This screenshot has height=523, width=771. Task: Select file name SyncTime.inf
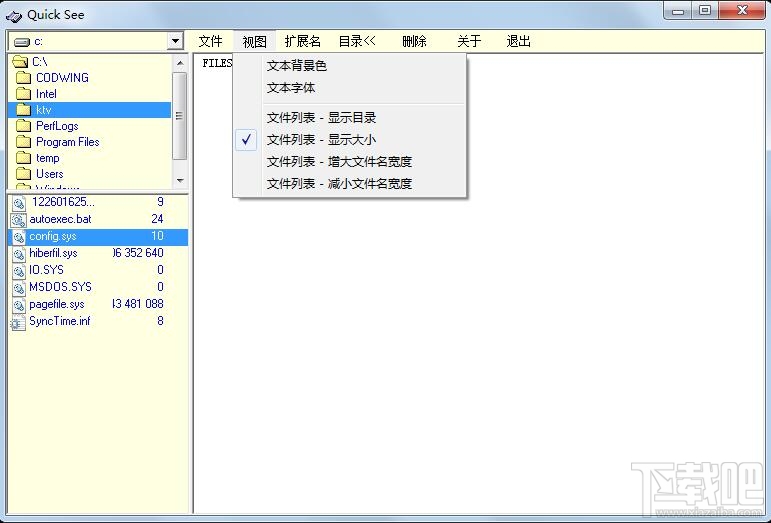[x=59, y=321]
